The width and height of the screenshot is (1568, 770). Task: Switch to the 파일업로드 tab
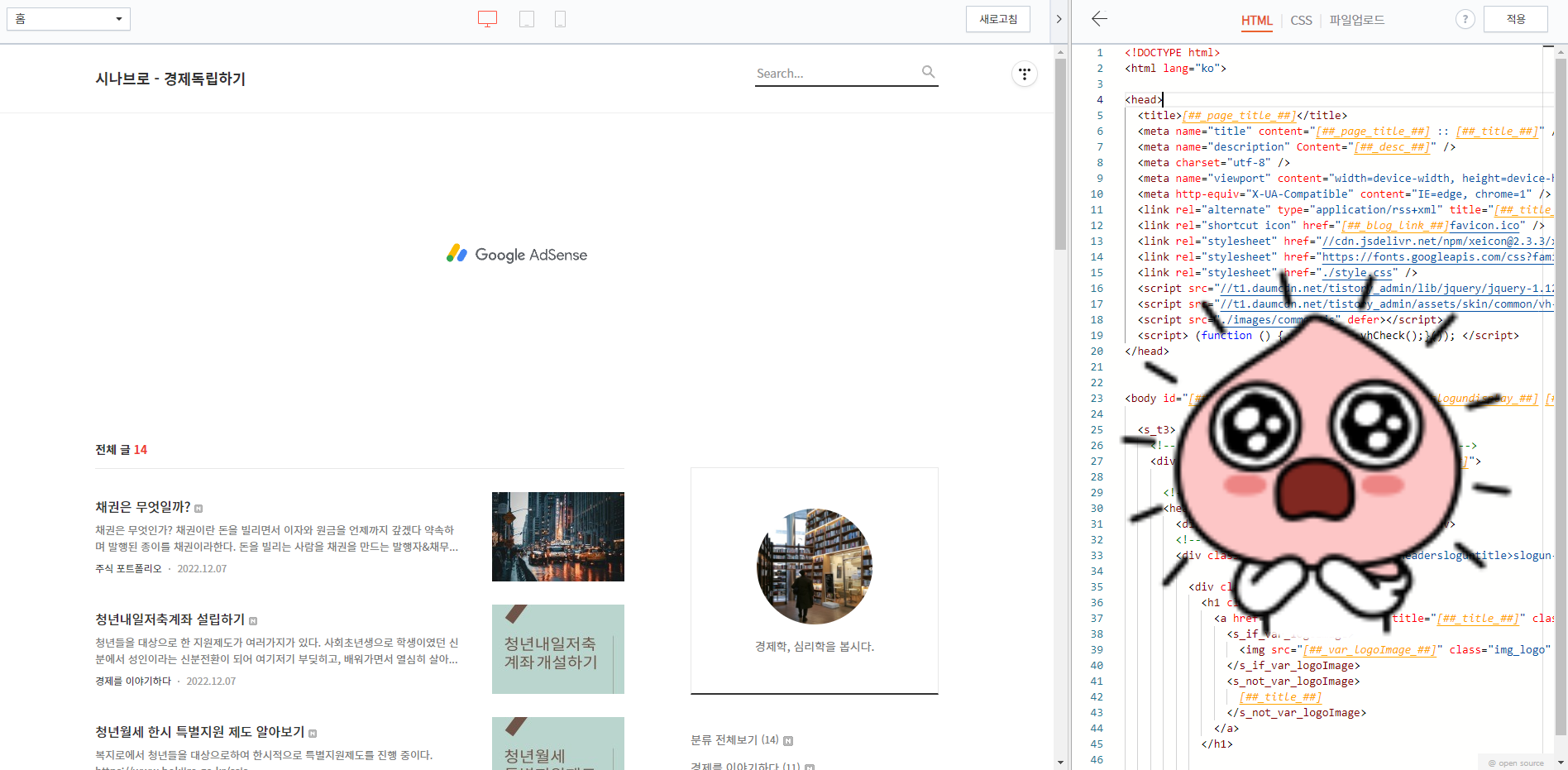pyautogui.click(x=1356, y=21)
